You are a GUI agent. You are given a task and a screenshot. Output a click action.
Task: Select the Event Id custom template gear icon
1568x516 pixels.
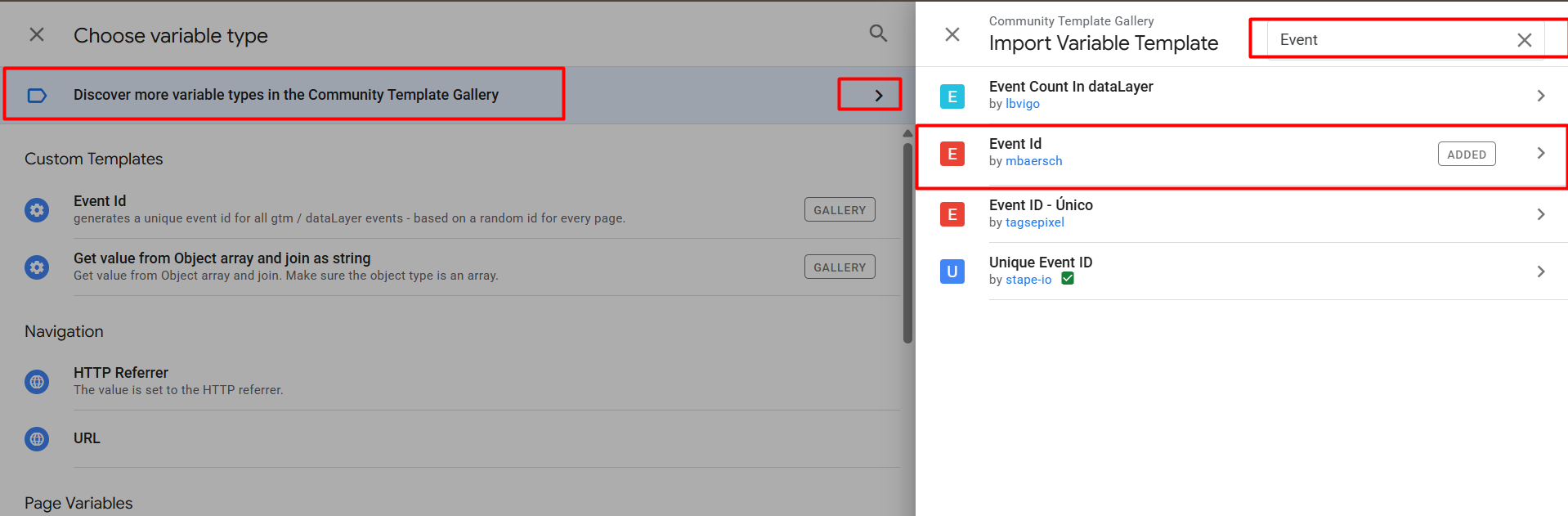(x=37, y=210)
